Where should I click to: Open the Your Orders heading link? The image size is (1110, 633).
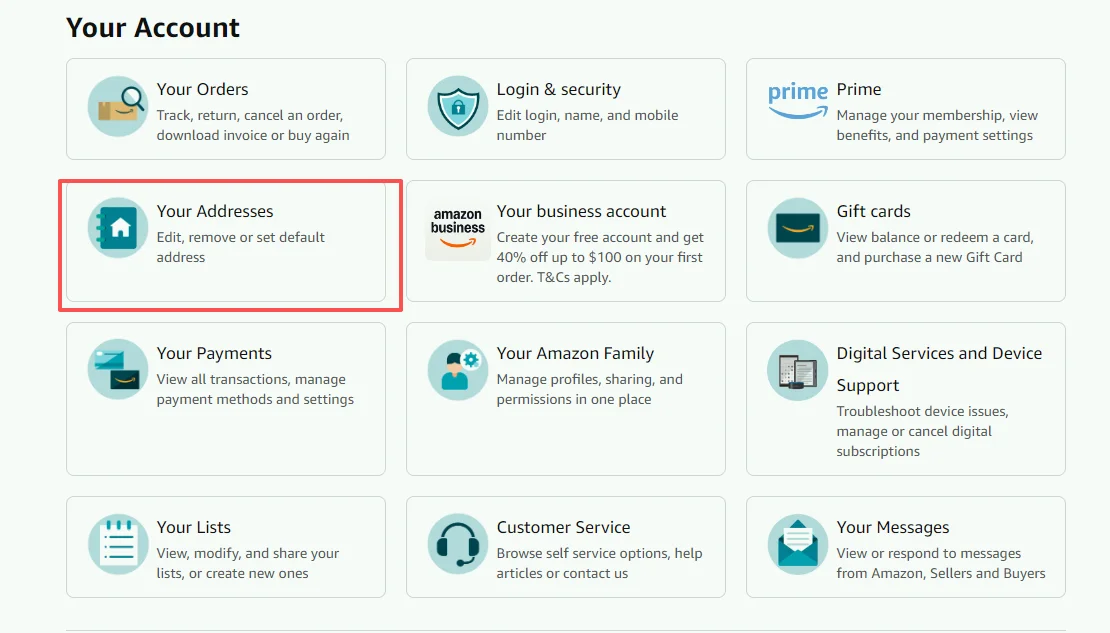pos(202,89)
